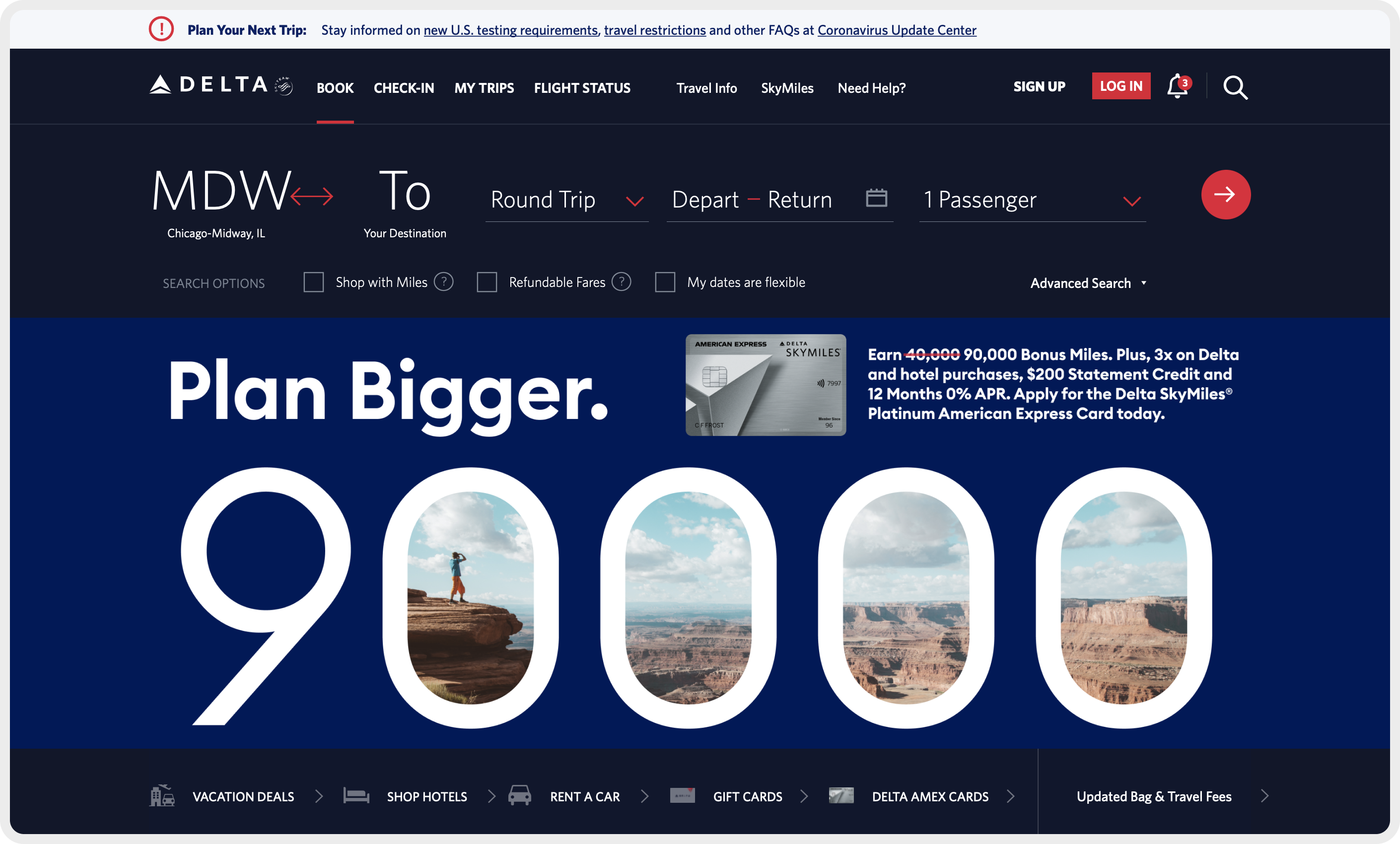Click the red LOG IN button
Screen dimensions: 1400x844
(x=1121, y=86)
